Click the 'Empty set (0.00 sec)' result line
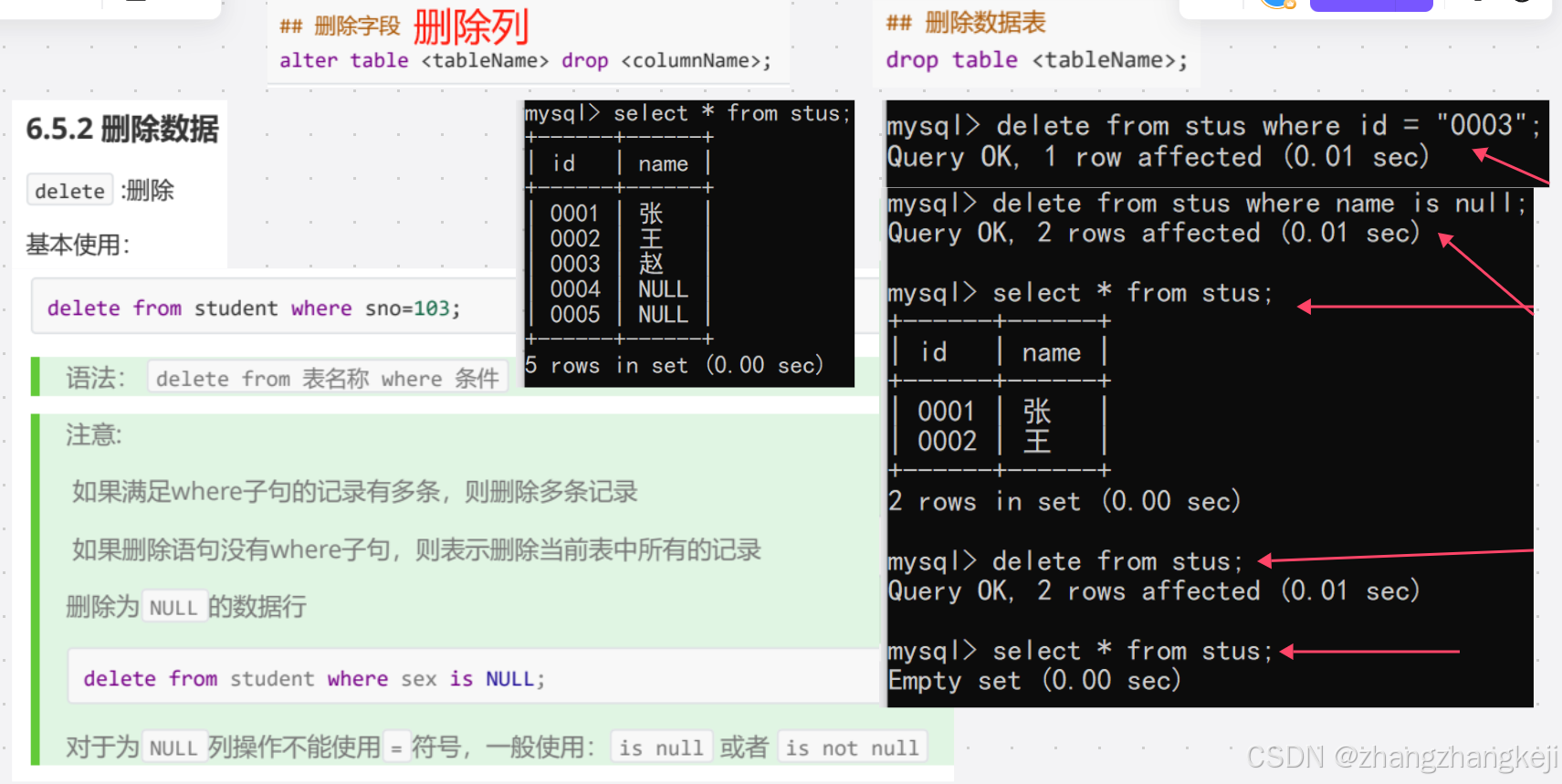 coord(1034,681)
